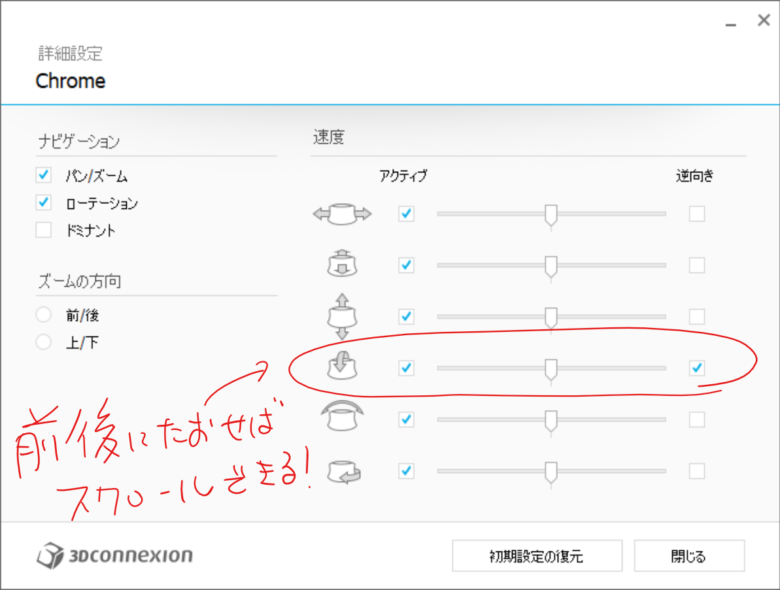780x590 pixels.
Task: Click speed slider handle for roll axis
Action: 551,421
